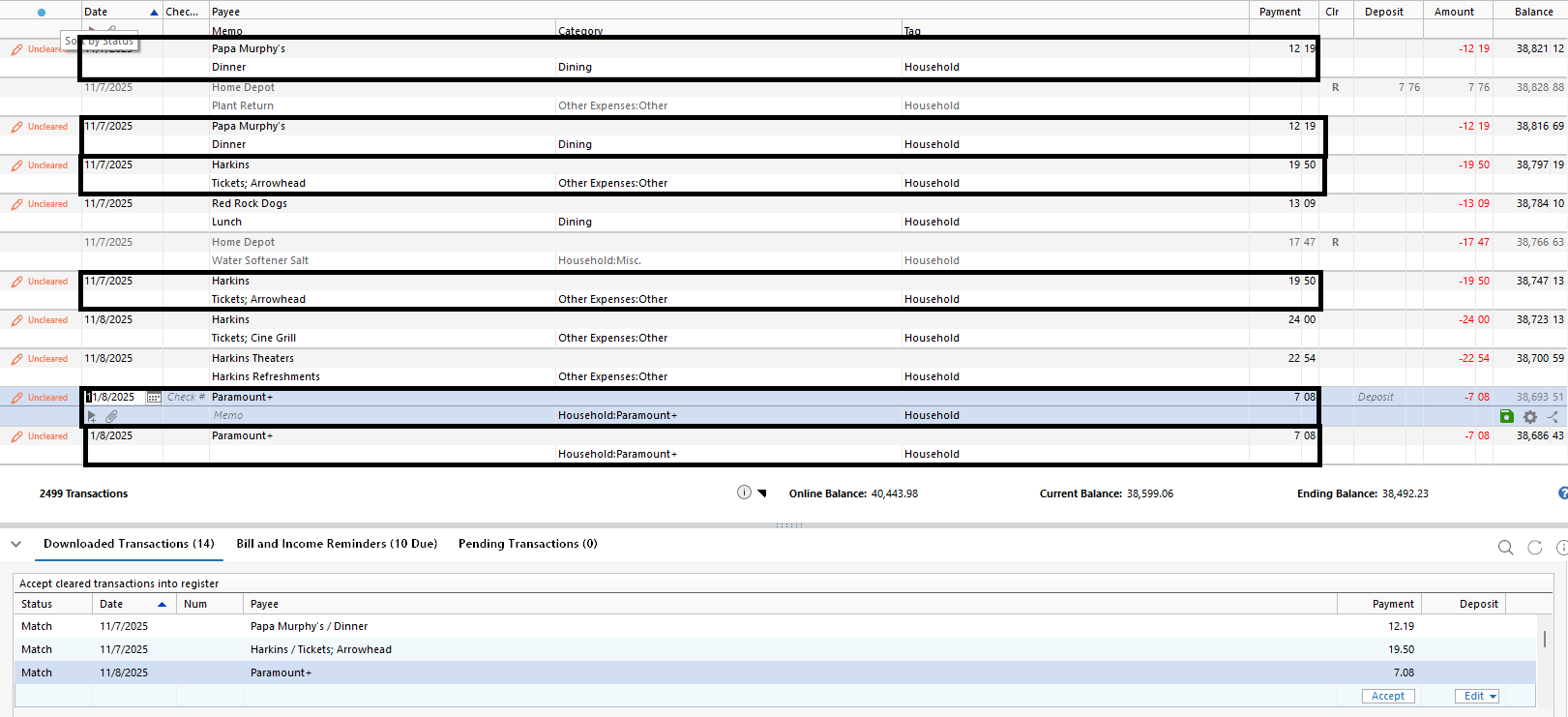Image resolution: width=1568 pixels, height=717 pixels.
Task: Click Online Balance value 40,443.98
Action: click(x=895, y=493)
